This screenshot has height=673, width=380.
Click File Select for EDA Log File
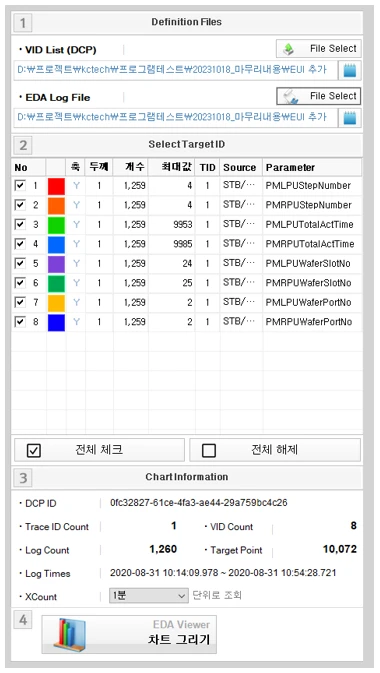318,96
